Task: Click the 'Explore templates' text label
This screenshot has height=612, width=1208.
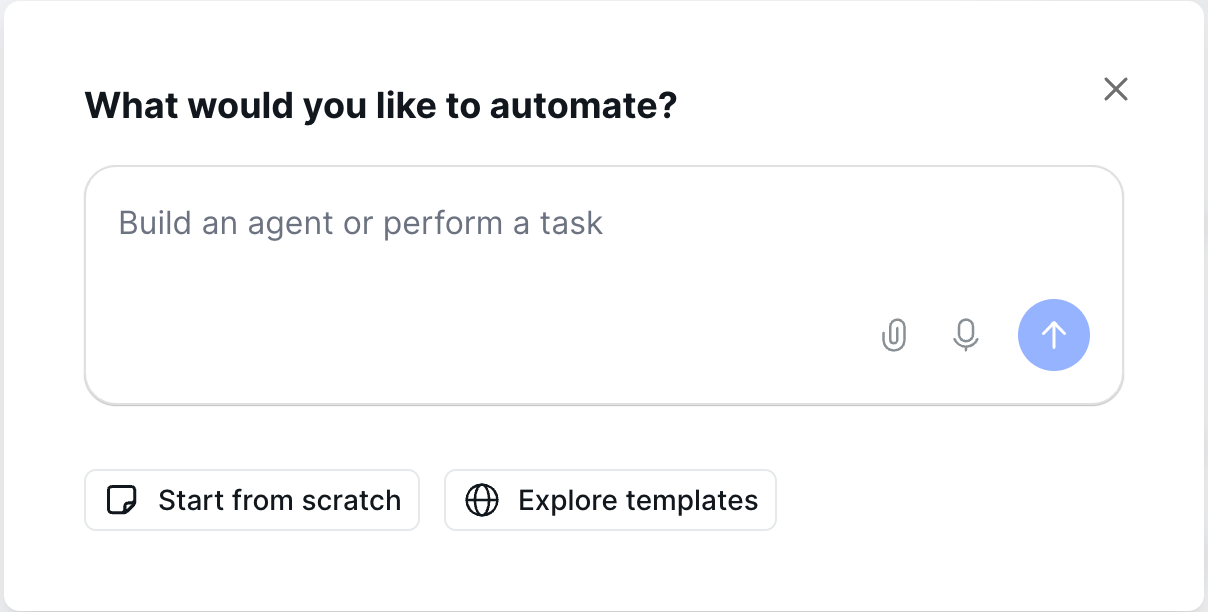Action: point(638,500)
